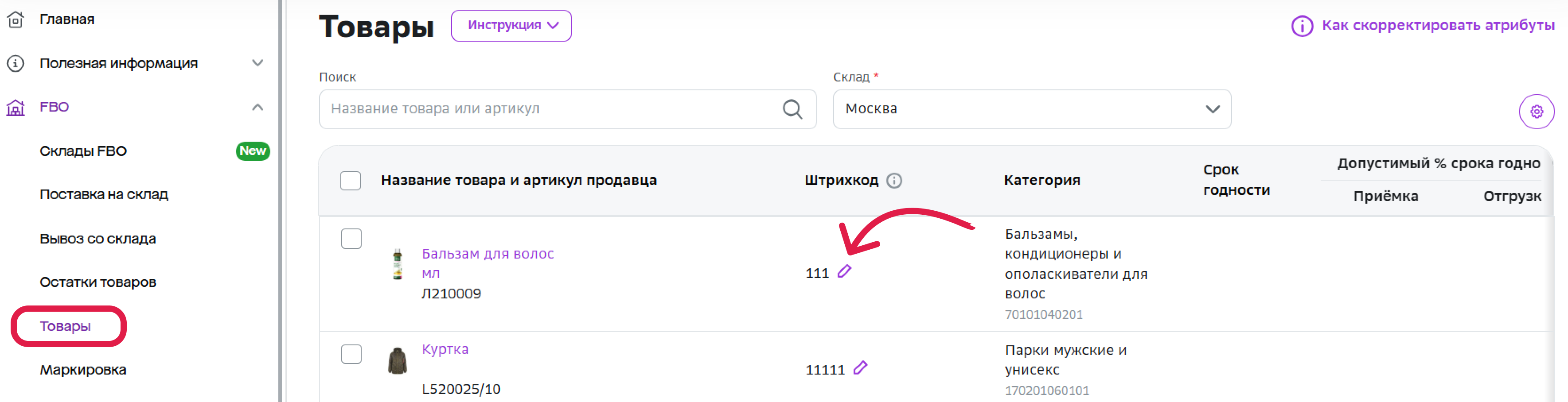The height and width of the screenshot is (402, 1568).
Task: Open the Бальзам для волос product link
Action: tap(488, 263)
